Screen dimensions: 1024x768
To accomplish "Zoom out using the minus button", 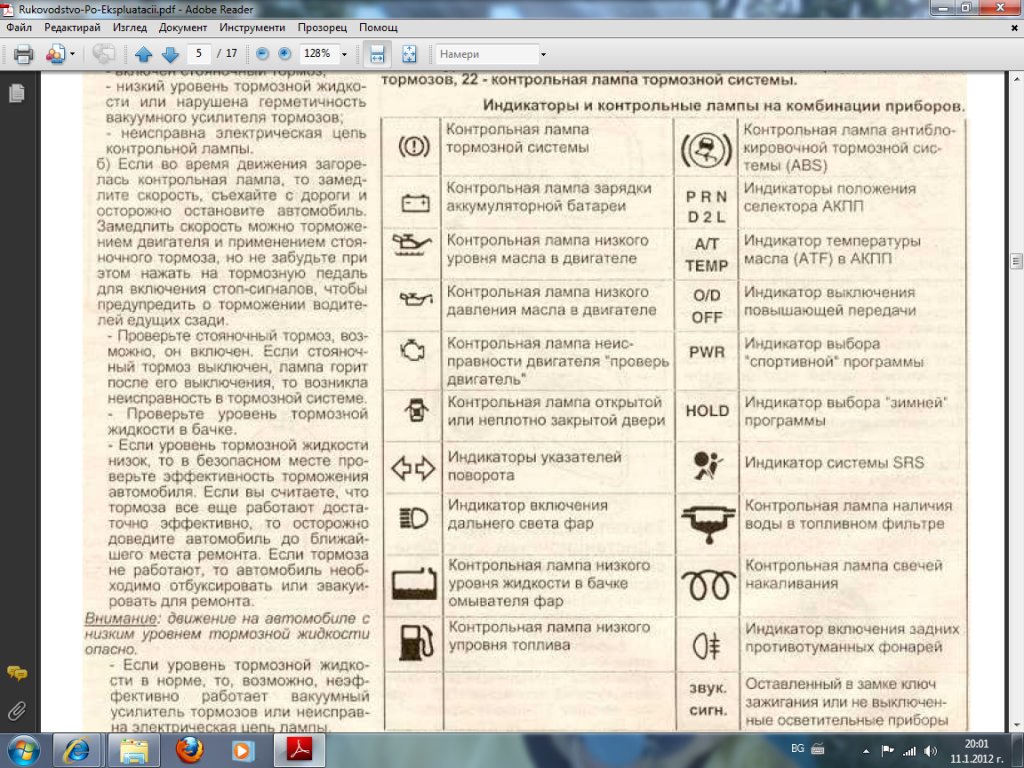I will coord(262,54).
